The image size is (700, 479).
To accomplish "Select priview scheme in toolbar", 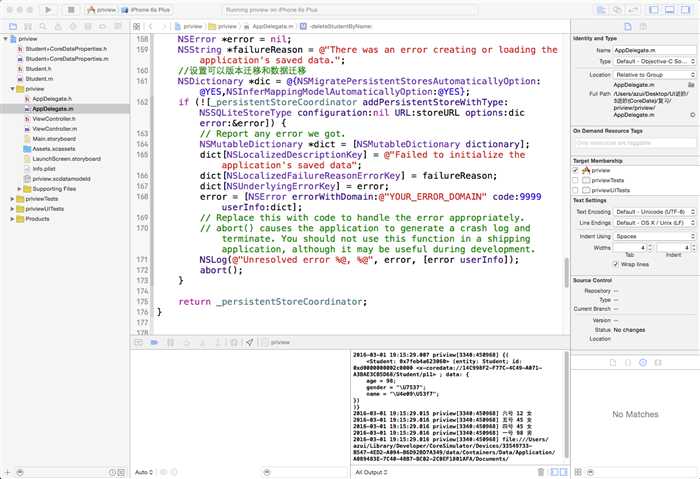I will point(102,10).
